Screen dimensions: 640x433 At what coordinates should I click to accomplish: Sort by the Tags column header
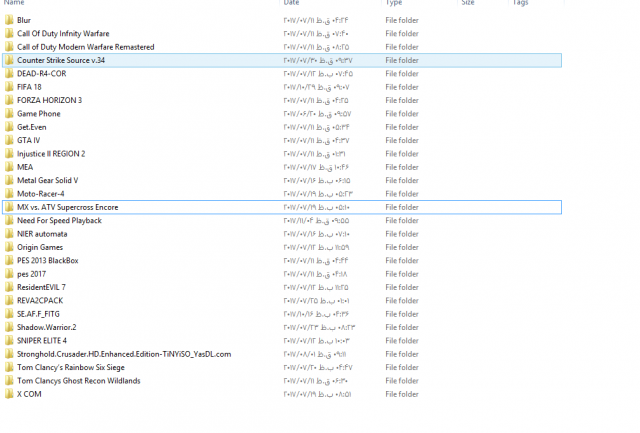tap(520, 2)
